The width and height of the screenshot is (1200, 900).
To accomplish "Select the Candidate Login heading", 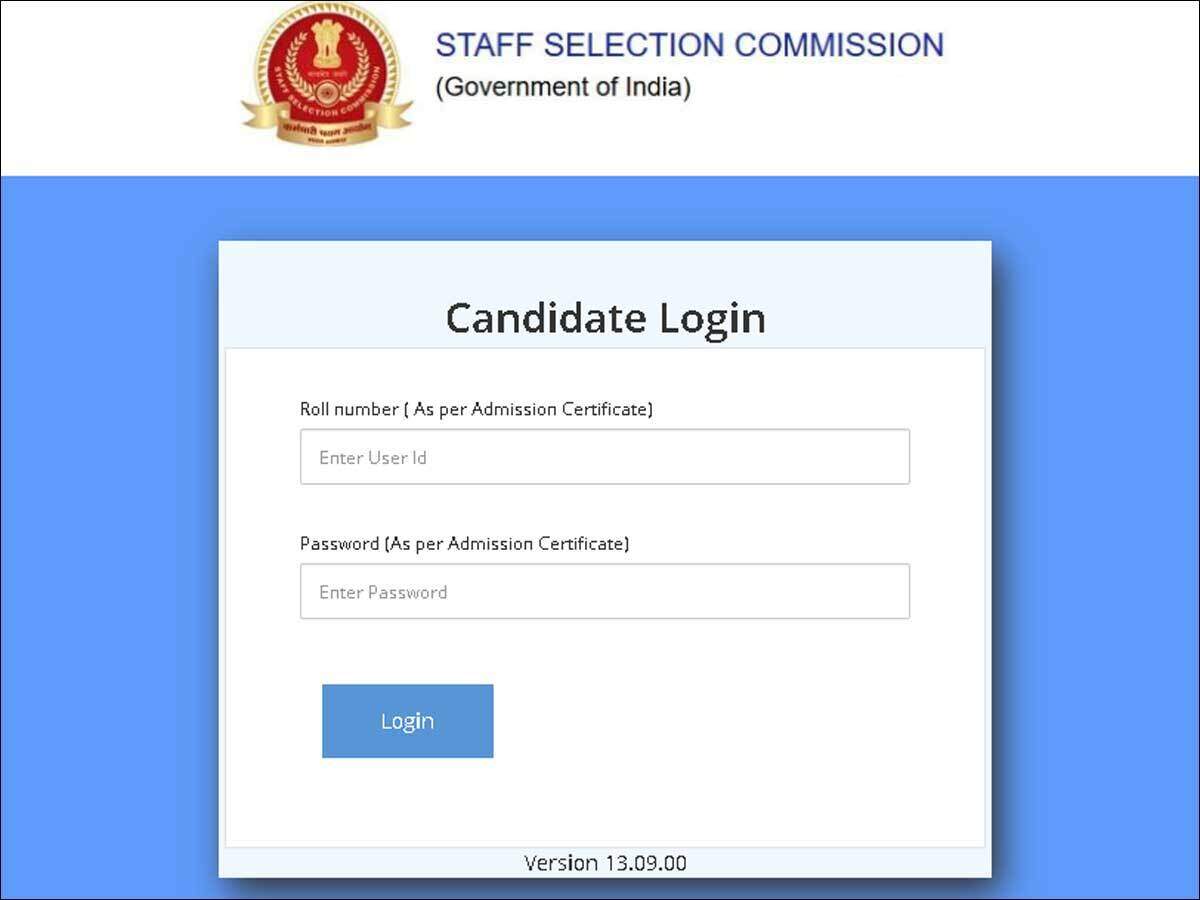I will pos(606,318).
